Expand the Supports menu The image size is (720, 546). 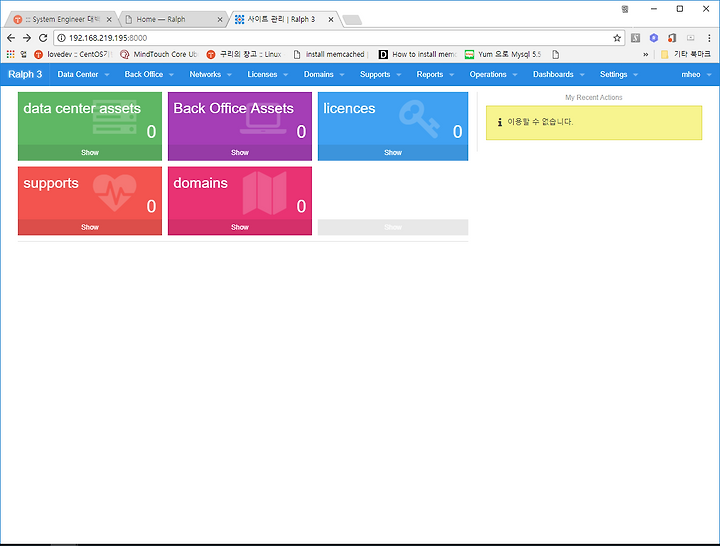click(x=380, y=74)
